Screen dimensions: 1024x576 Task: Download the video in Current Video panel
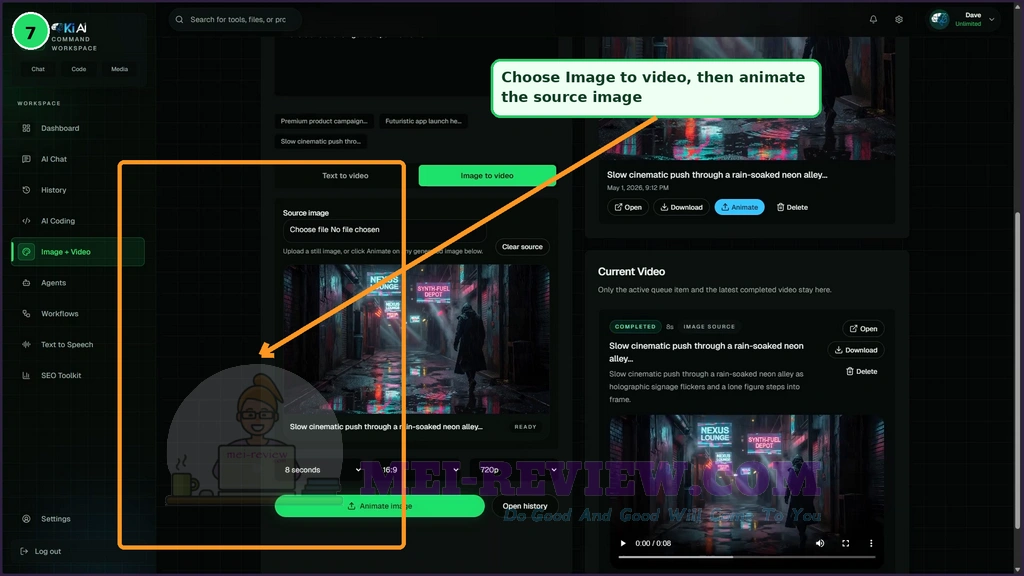856,350
